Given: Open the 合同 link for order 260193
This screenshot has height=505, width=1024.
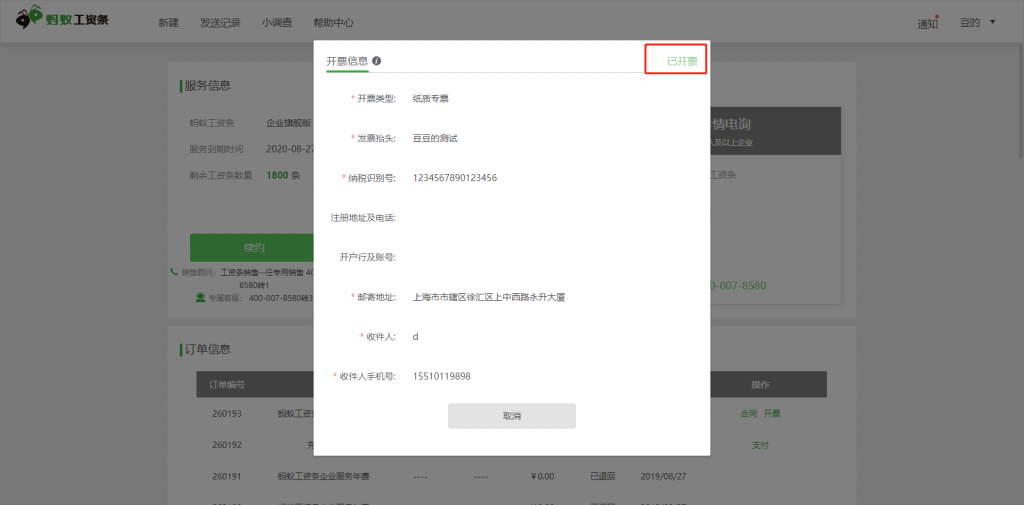Looking at the screenshot, I should (x=747, y=413).
